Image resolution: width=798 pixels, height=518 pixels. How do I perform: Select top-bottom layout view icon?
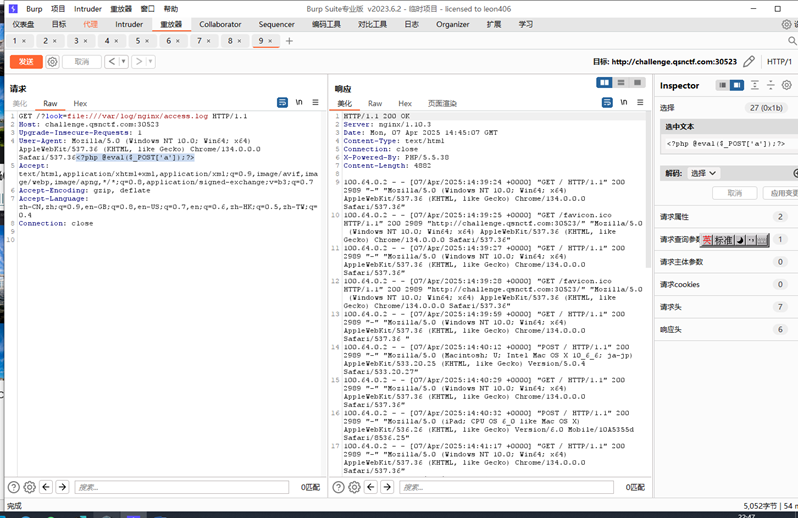621,82
